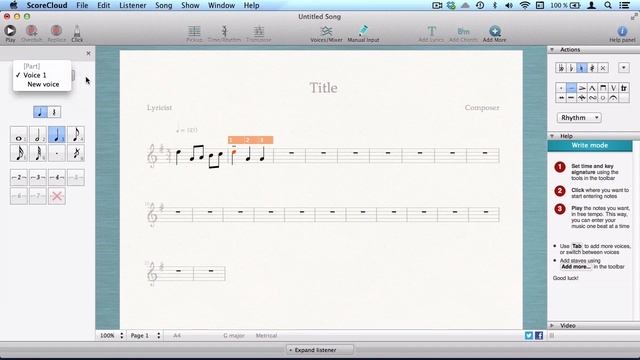Screen dimensions: 640x360
Task: Click the volume menu bar icon
Action: (509, 5)
